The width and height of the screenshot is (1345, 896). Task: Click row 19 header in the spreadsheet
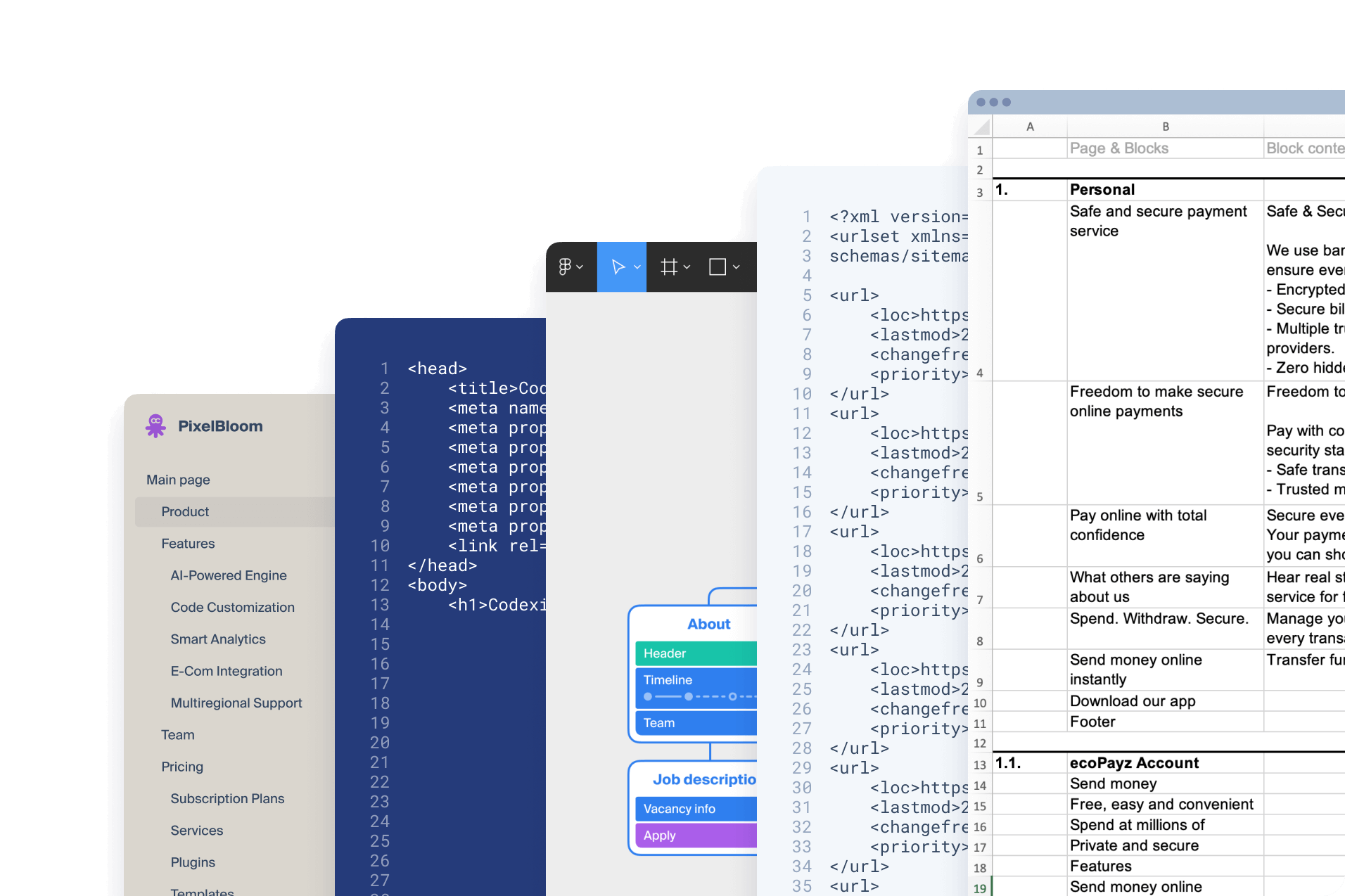coord(979,886)
